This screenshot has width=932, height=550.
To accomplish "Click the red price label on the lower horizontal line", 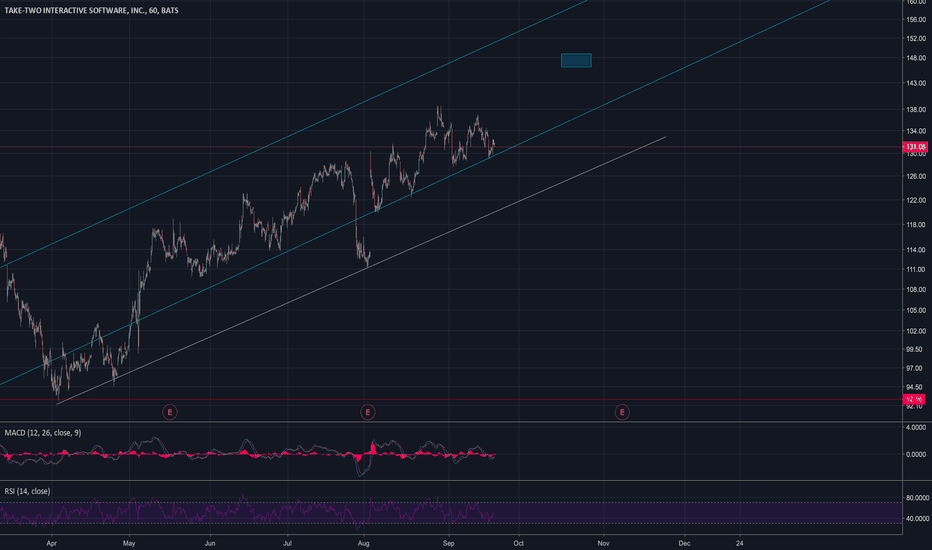I will pyautogui.click(x=914, y=399).
